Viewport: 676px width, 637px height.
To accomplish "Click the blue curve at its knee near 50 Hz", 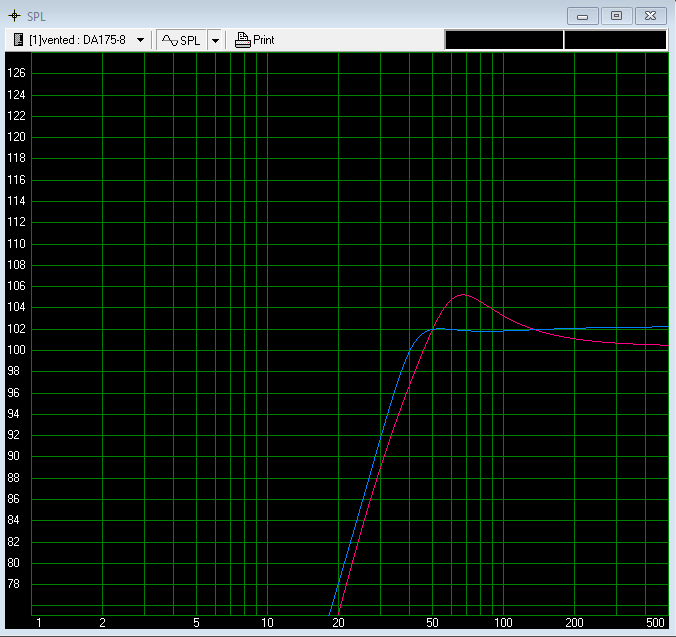I will (x=433, y=329).
